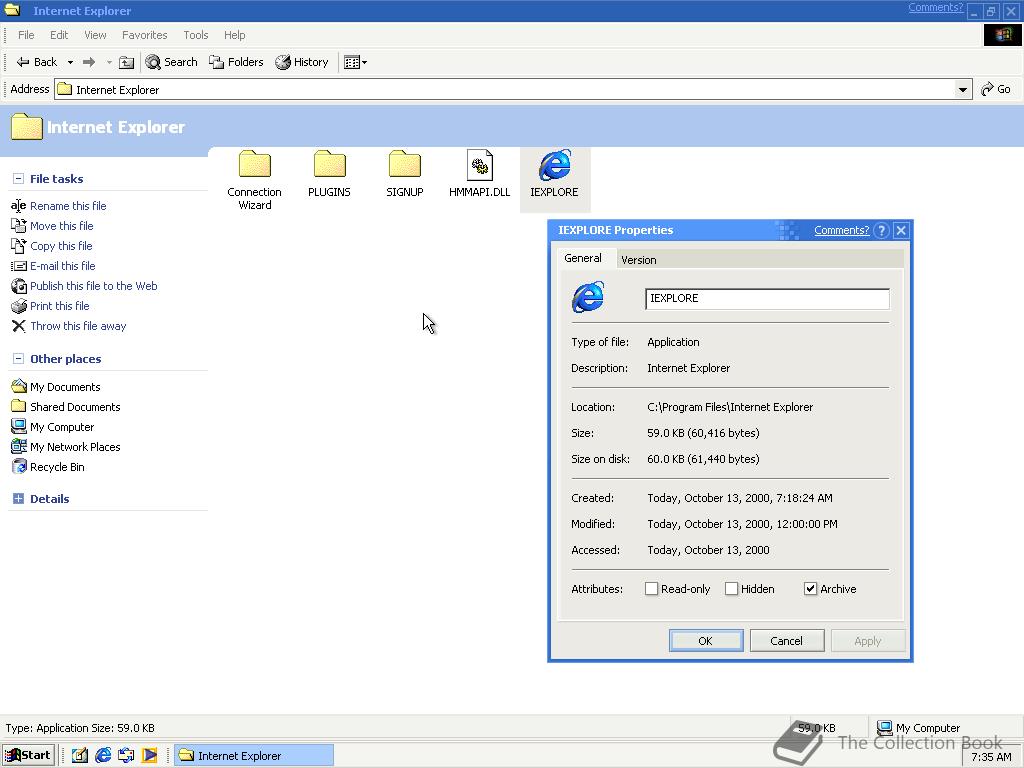The image size is (1024, 768).
Task: Click the Windows logo throbber icon
Action: tap(1002, 35)
